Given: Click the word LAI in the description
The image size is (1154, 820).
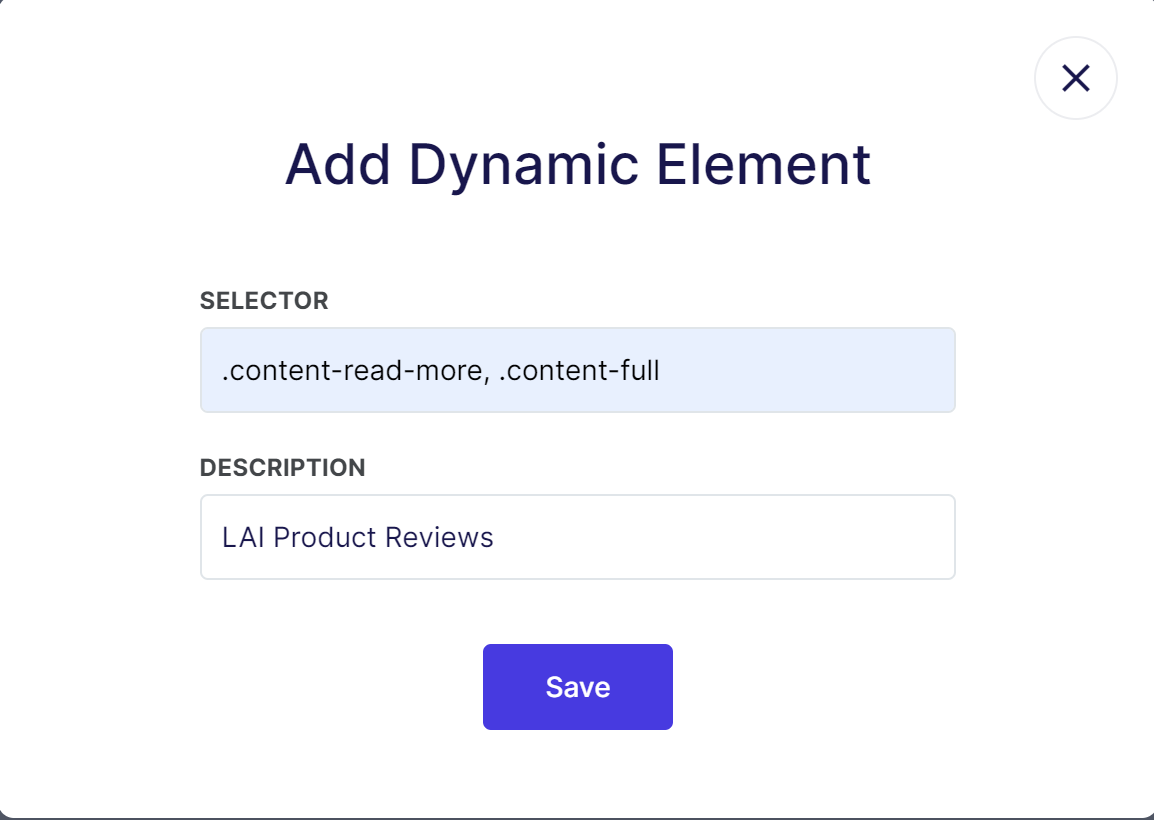Looking at the screenshot, I should (x=243, y=537).
